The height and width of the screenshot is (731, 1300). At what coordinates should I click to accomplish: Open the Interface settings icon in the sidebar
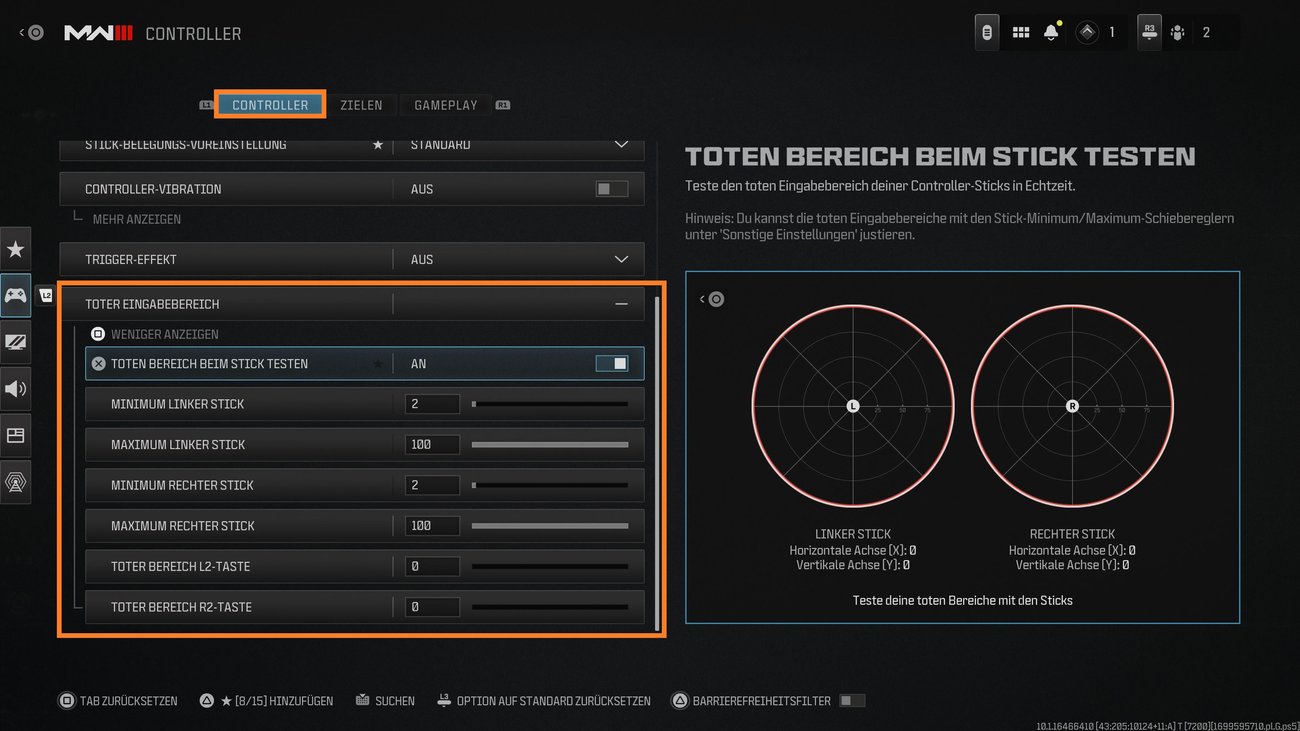pyautogui.click(x=16, y=435)
